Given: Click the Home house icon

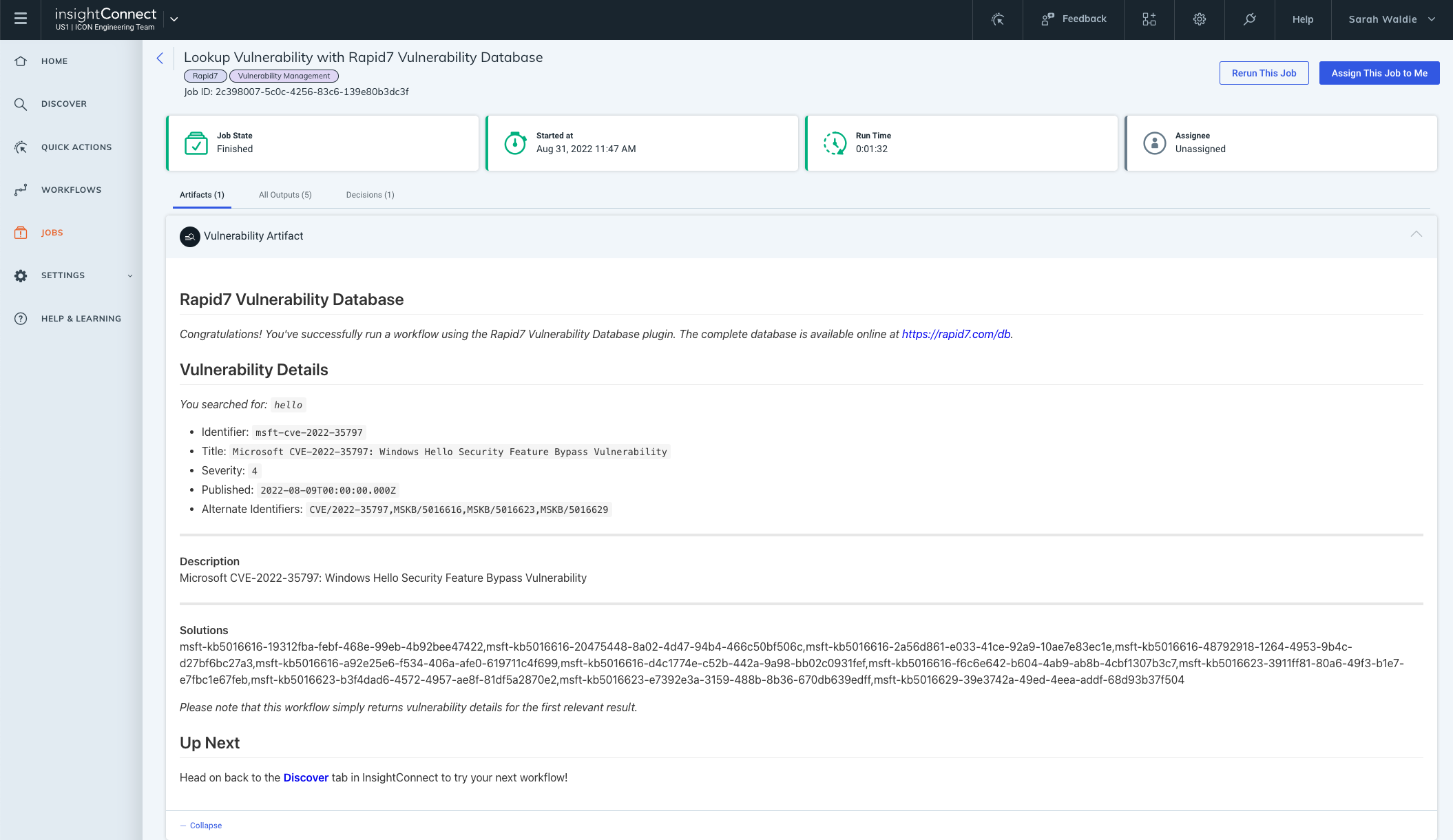Looking at the screenshot, I should tap(21, 61).
